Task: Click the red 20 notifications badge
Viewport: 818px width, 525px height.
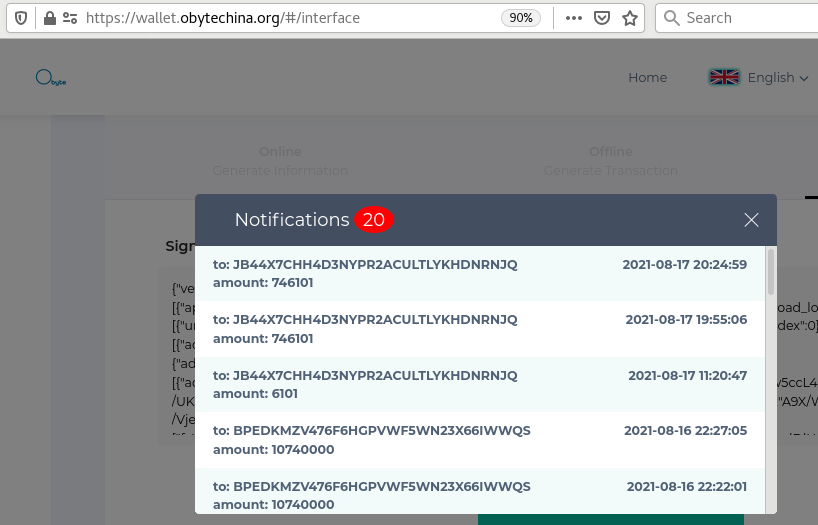Action: tap(374, 220)
